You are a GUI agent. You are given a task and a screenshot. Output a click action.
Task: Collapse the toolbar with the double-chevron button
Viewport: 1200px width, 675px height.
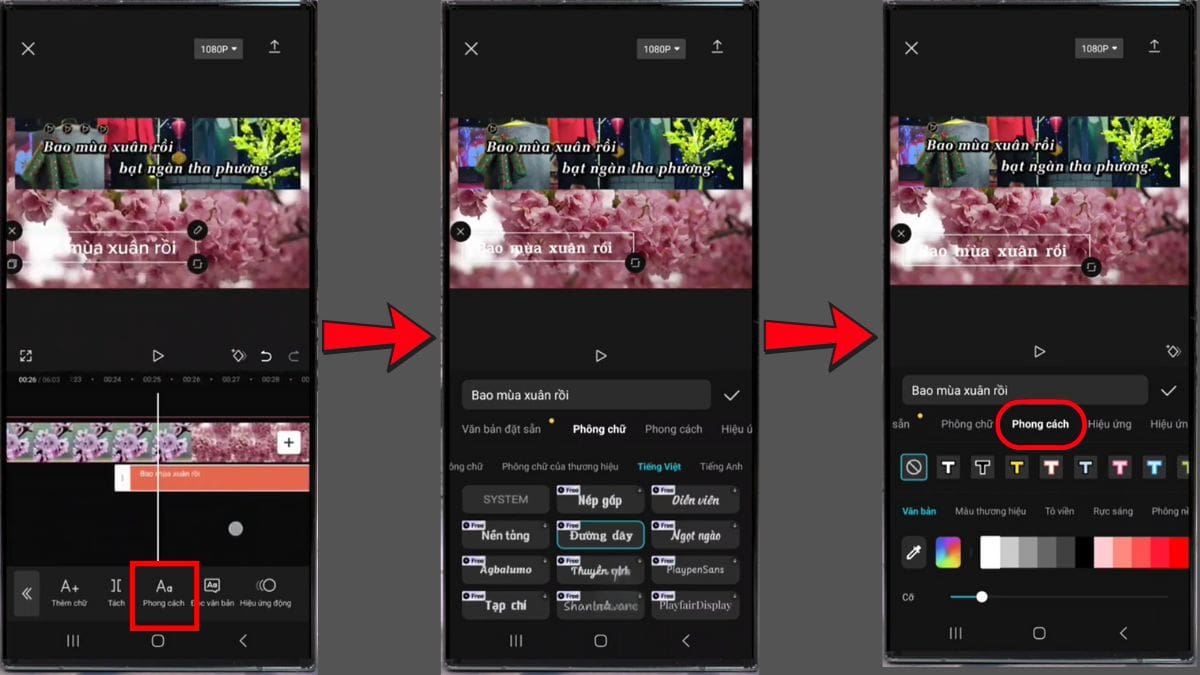(27, 593)
